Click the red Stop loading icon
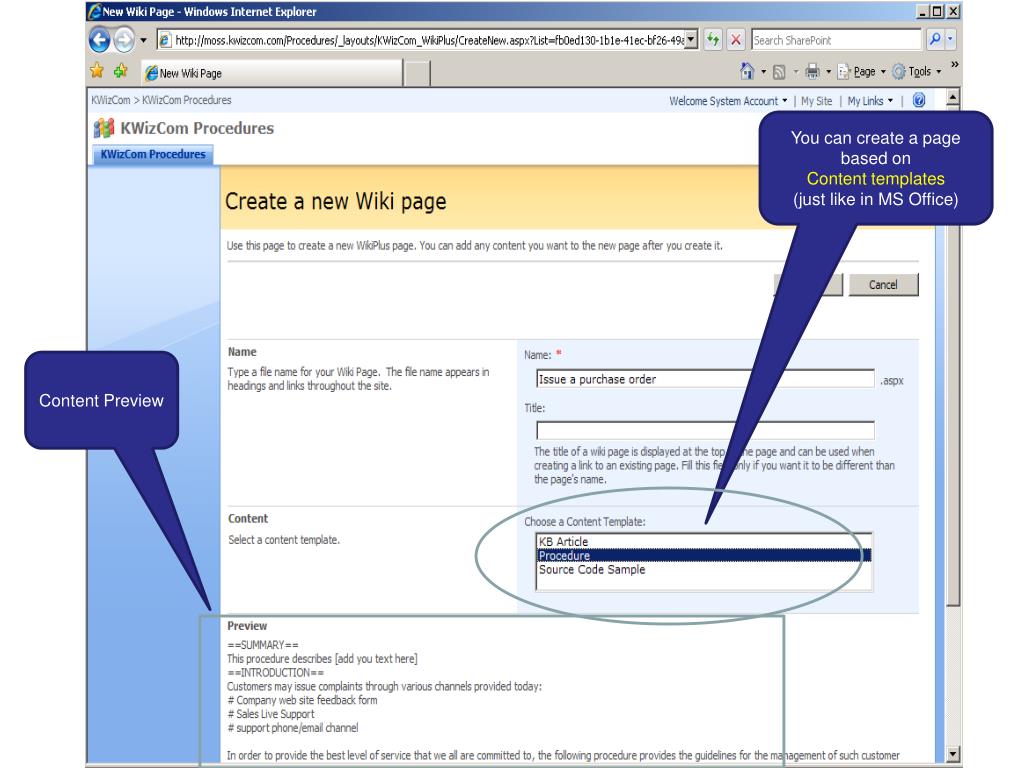Screen dimensions: 1024x768 [735, 40]
